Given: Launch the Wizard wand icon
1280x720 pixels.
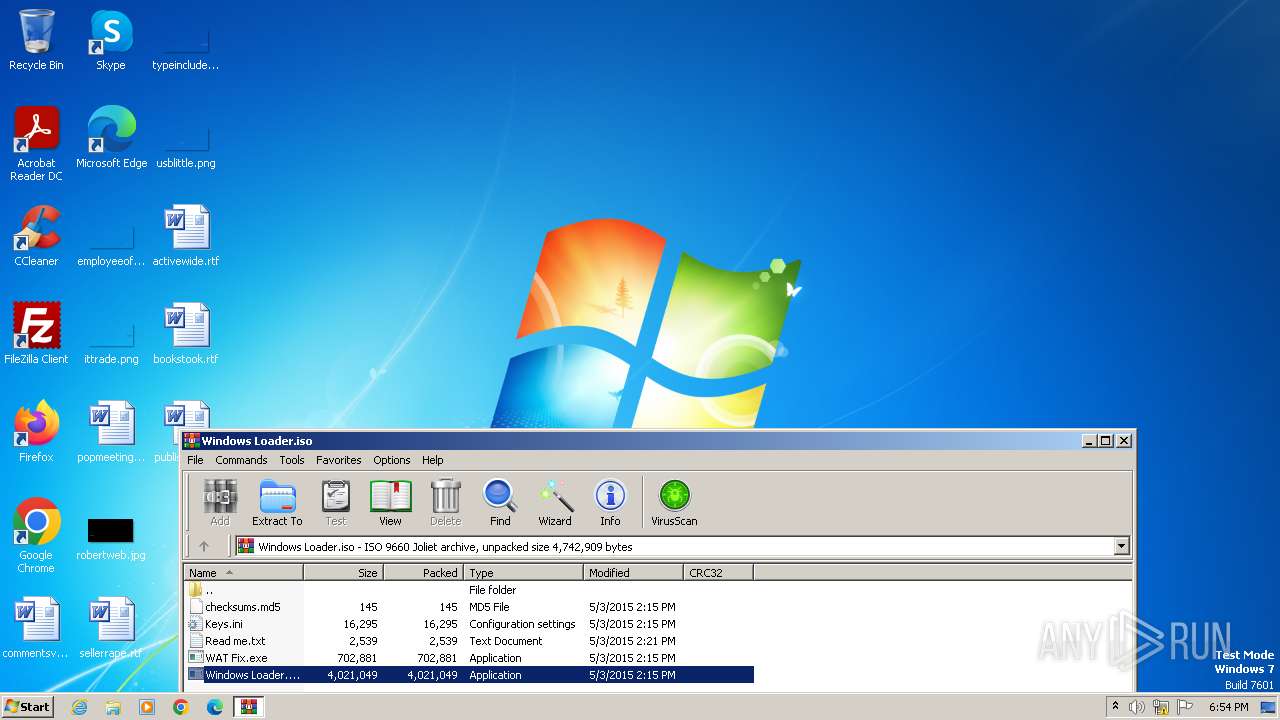Looking at the screenshot, I should 555,502.
